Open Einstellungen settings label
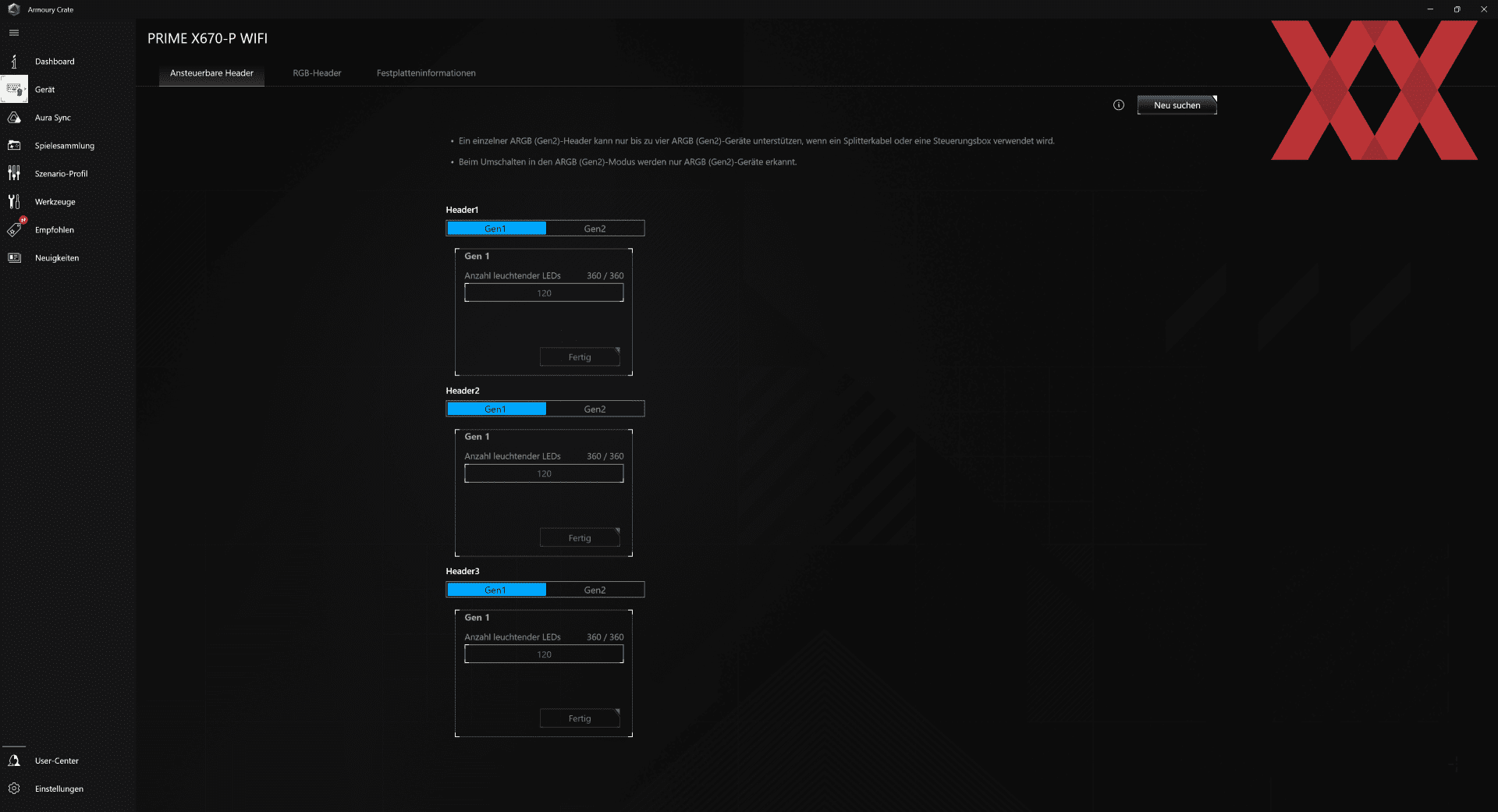The width and height of the screenshot is (1498, 812). (59, 789)
